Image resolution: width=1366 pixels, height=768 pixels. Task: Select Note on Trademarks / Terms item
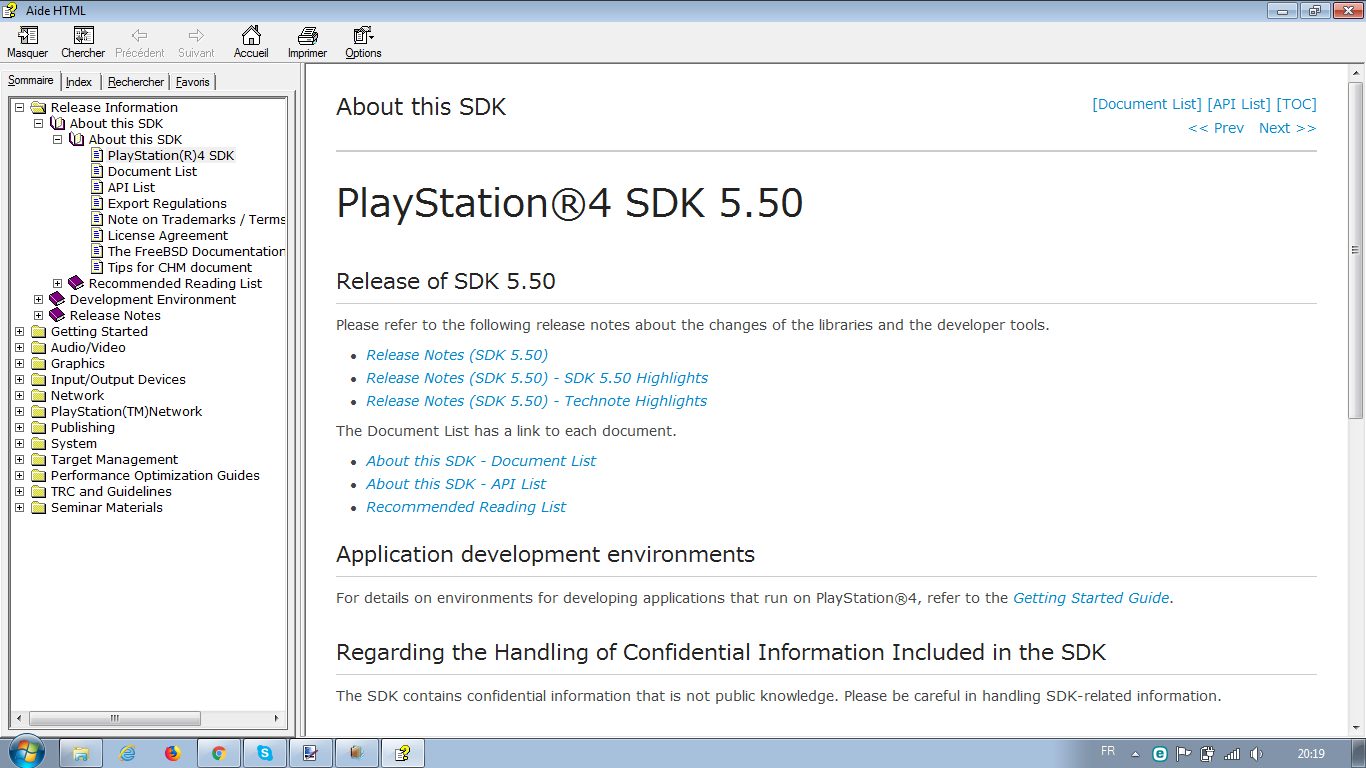click(196, 219)
